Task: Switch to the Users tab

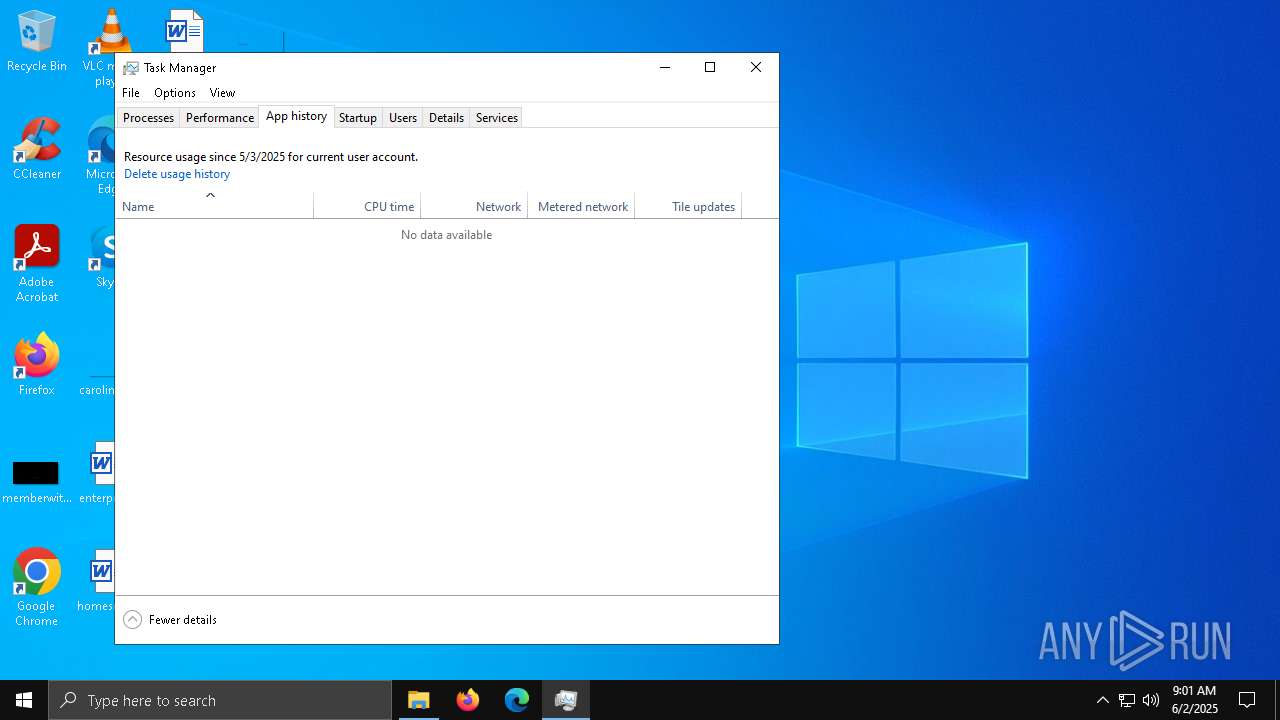Action: [x=403, y=118]
